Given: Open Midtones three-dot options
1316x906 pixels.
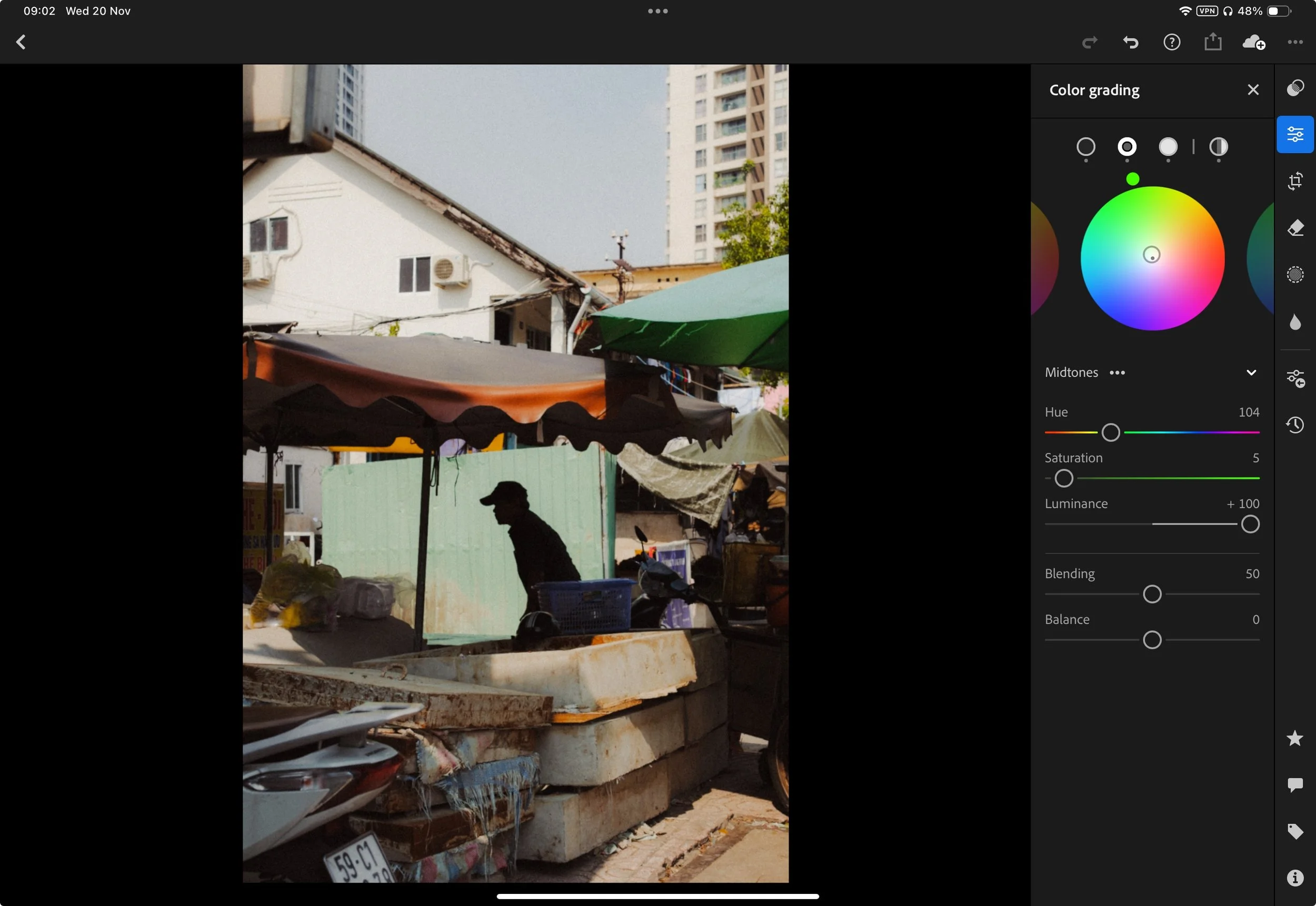Looking at the screenshot, I should point(1117,373).
